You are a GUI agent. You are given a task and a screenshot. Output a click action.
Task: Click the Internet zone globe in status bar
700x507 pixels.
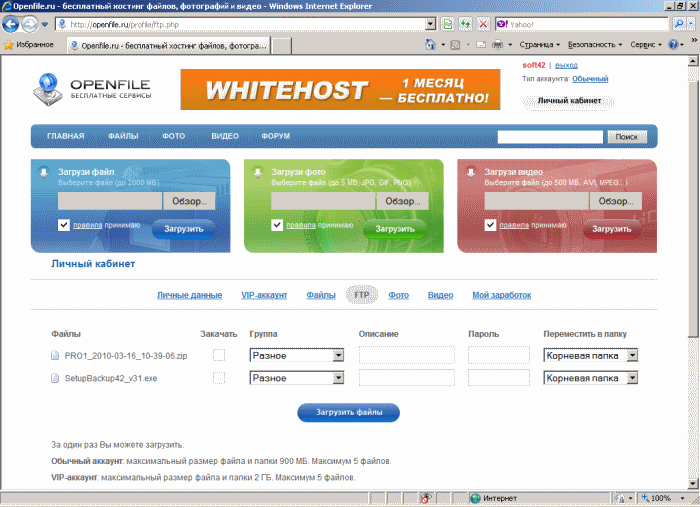(x=475, y=498)
